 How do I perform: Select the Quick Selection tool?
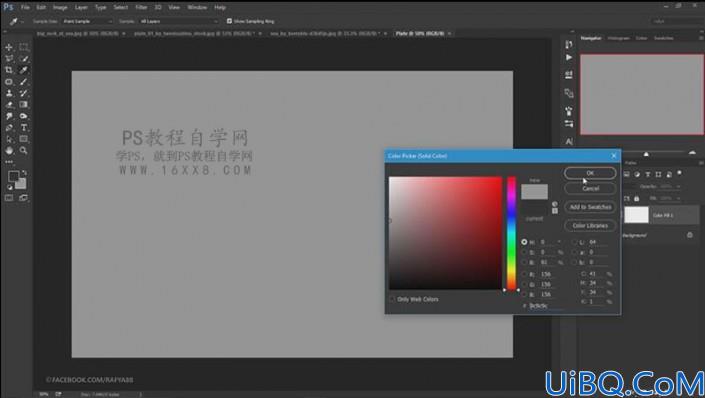[23, 58]
